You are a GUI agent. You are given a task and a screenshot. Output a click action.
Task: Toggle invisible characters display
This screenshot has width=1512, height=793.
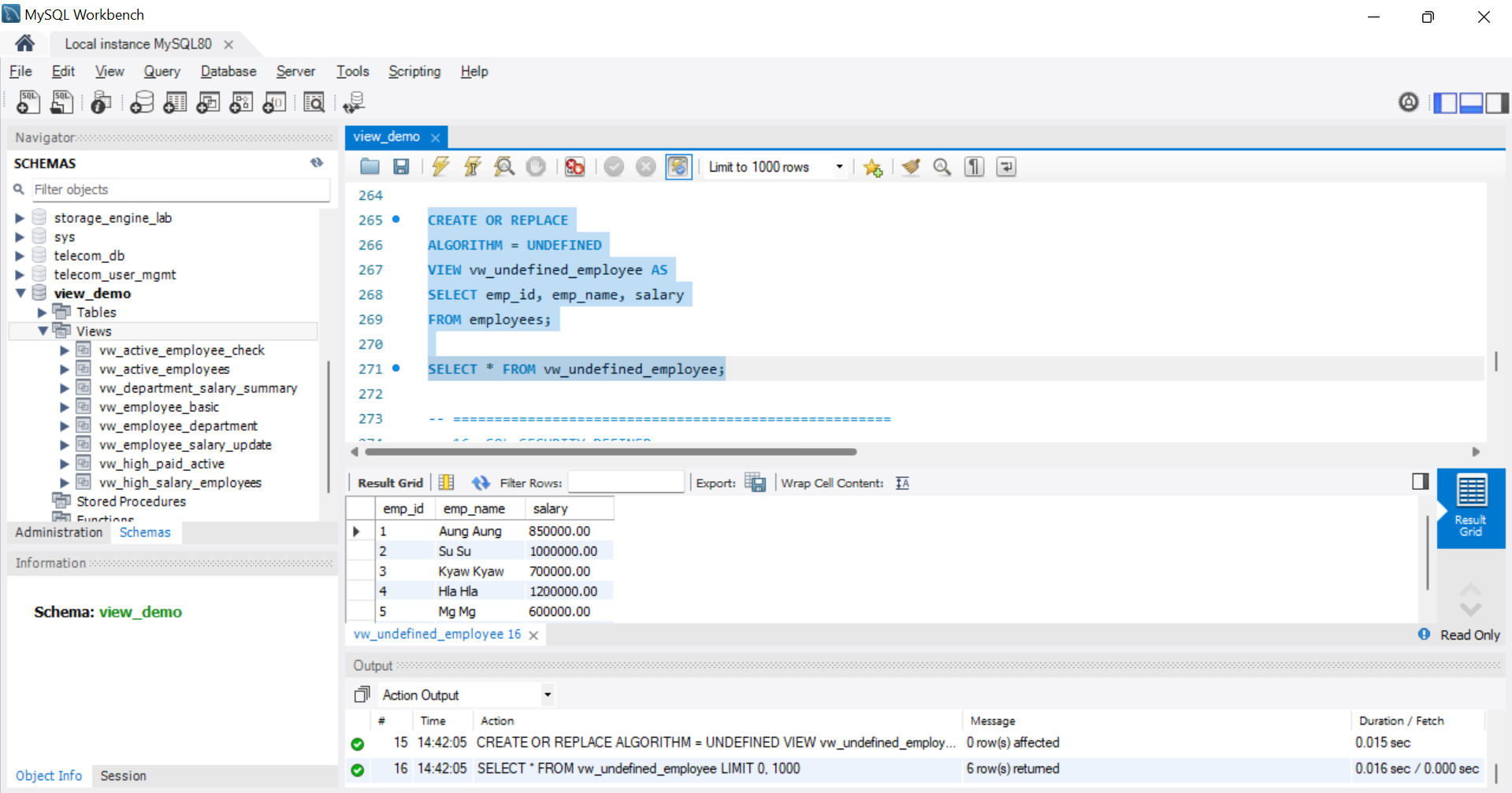click(975, 167)
